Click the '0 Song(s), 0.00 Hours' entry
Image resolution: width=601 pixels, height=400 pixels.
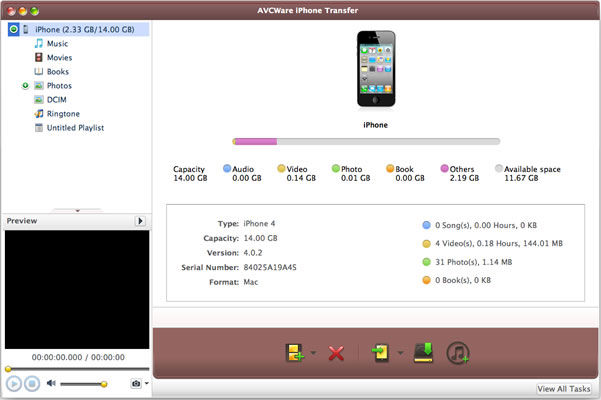tap(486, 225)
